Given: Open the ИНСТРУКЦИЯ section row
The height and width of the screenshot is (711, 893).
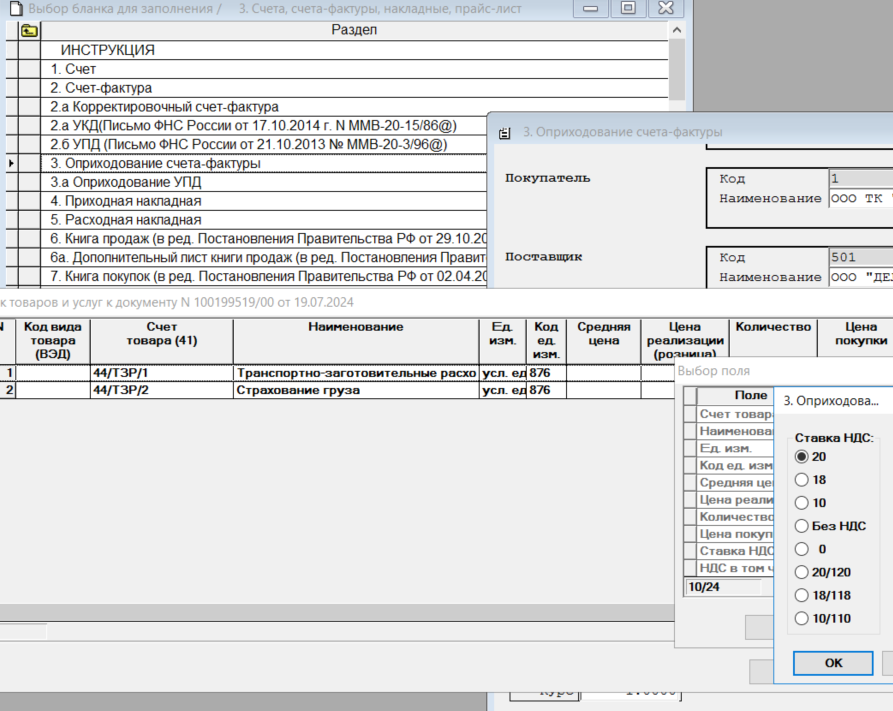Looking at the screenshot, I should pos(354,50).
